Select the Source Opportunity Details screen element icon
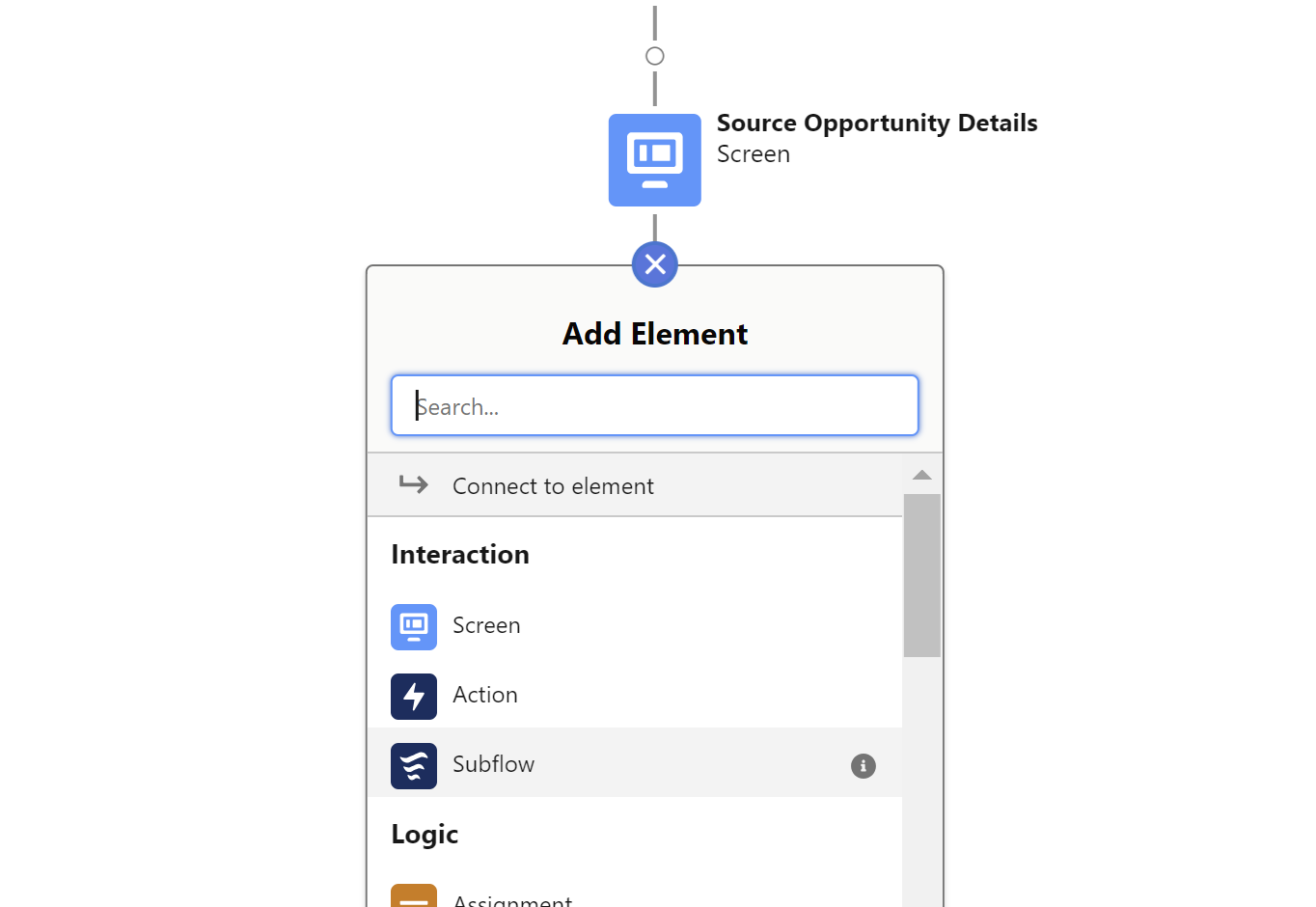The height and width of the screenshot is (907, 1316). (654, 160)
